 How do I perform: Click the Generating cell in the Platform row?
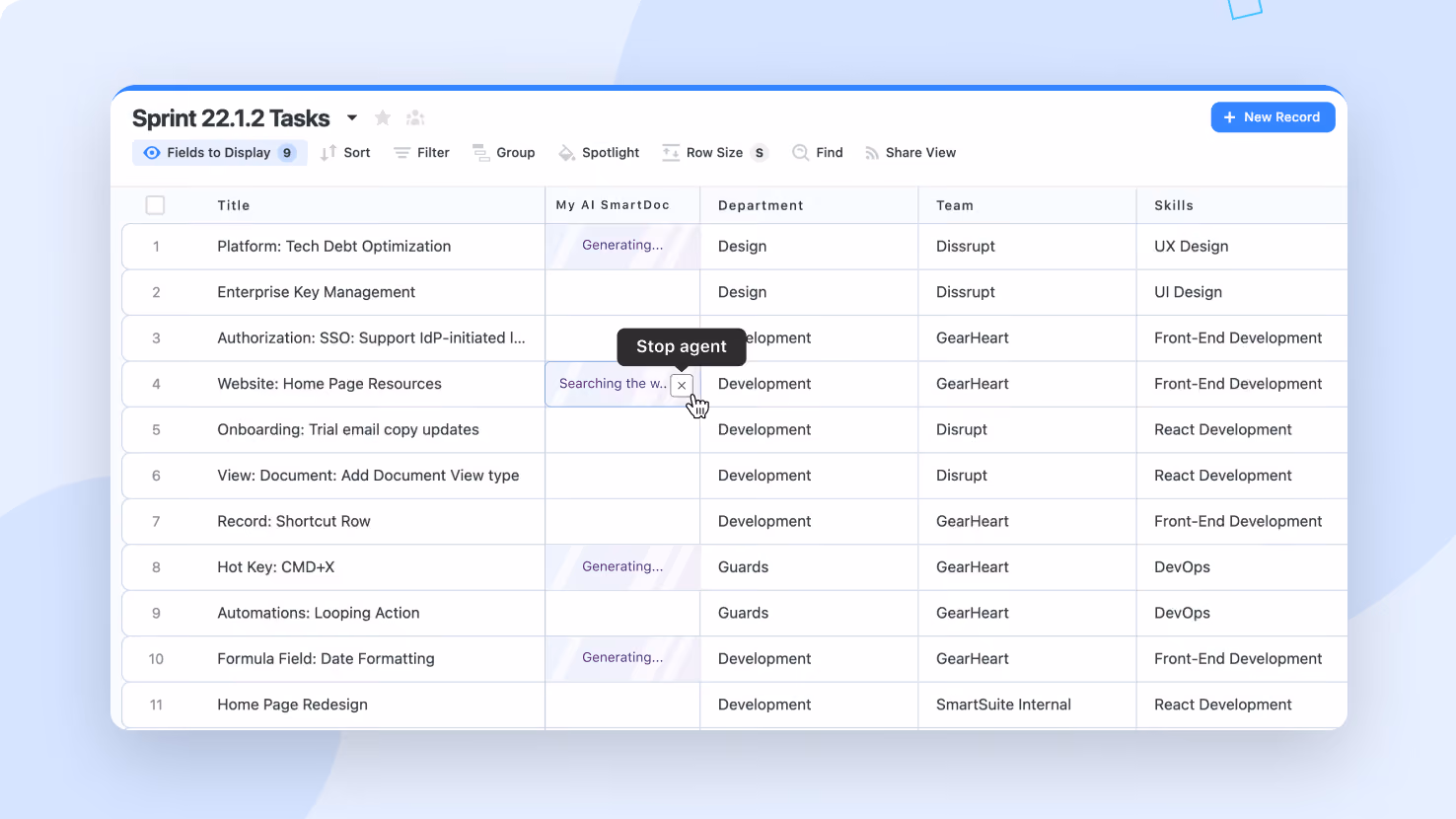point(622,246)
